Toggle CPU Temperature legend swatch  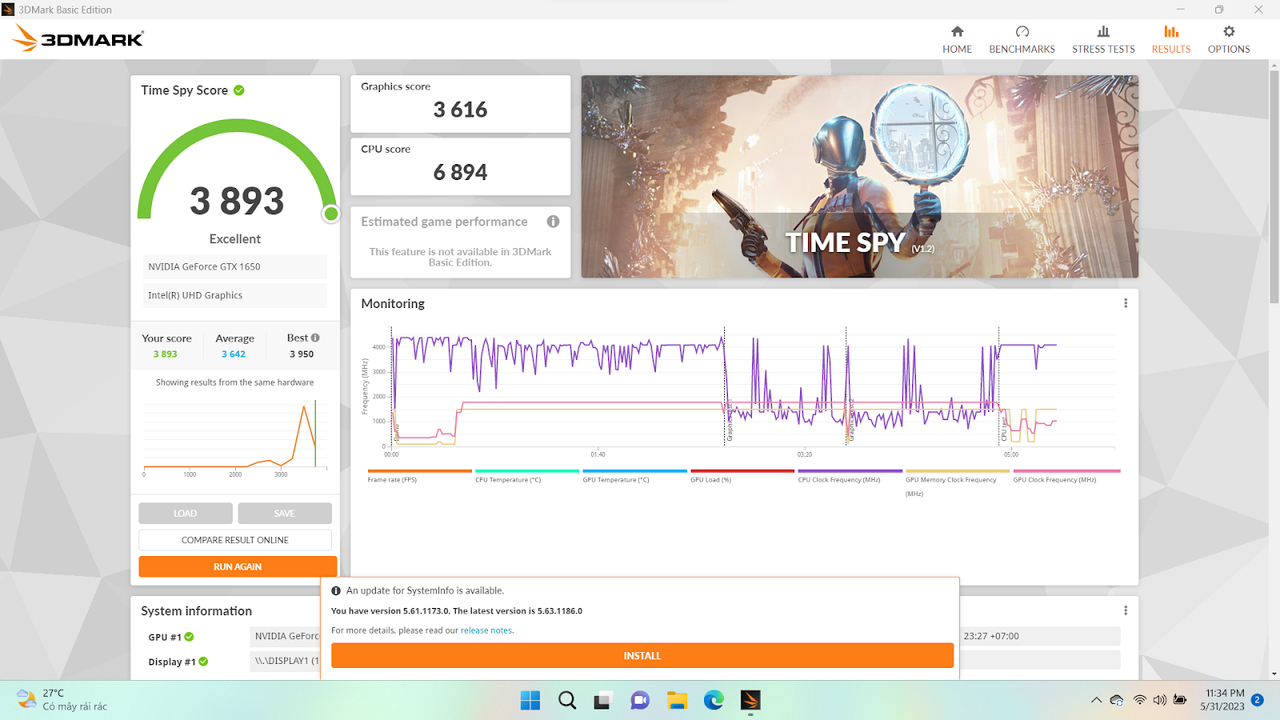click(x=527, y=471)
